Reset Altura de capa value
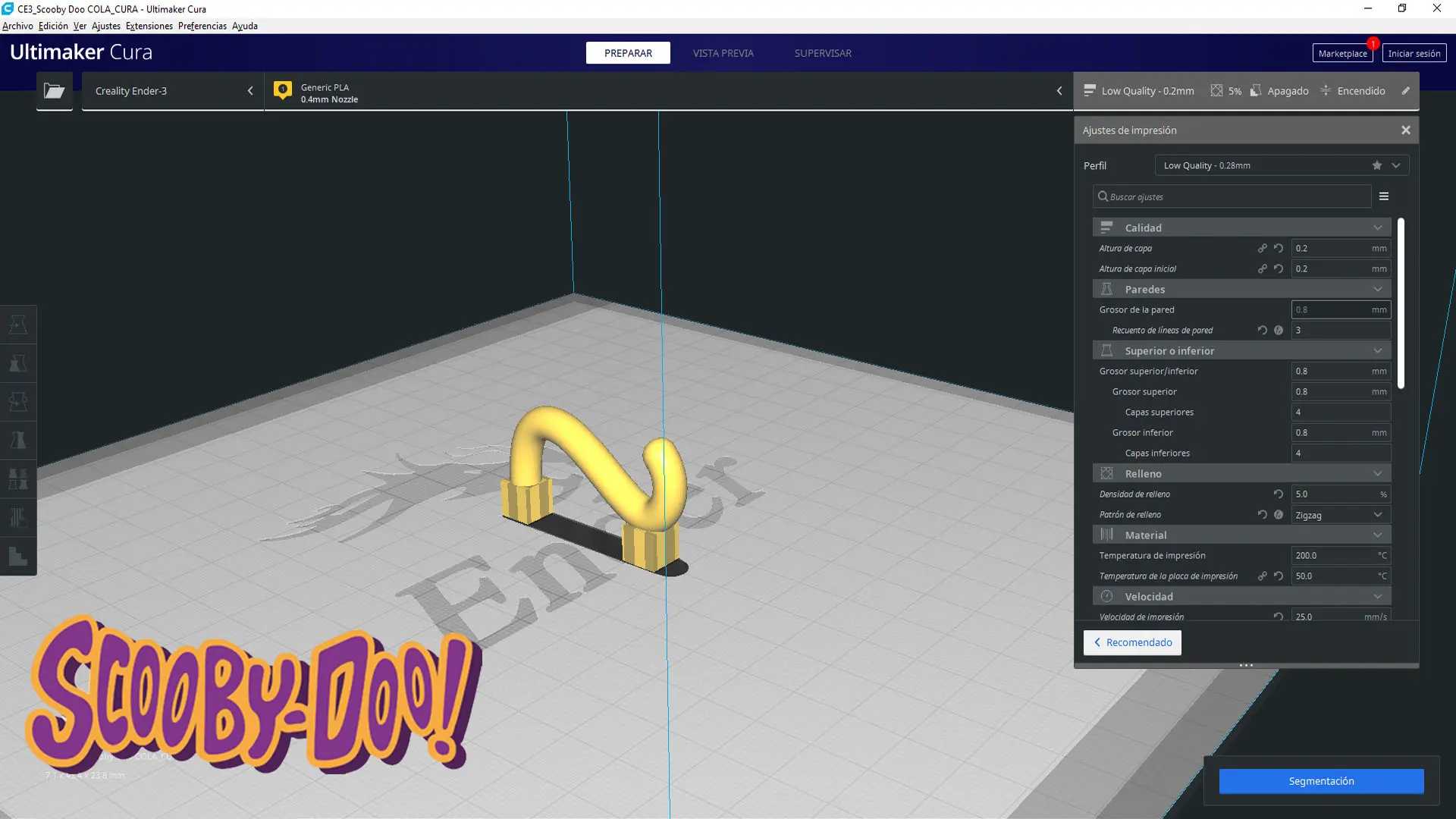Image resolution: width=1456 pixels, height=819 pixels. click(x=1279, y=248)
